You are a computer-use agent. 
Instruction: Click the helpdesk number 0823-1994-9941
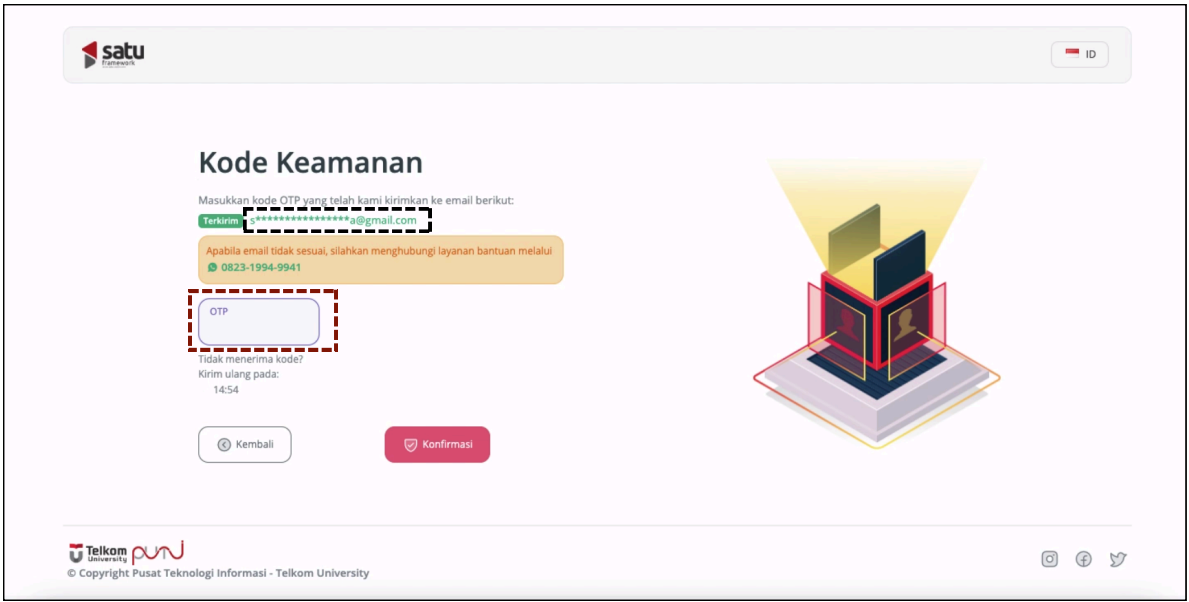coord(260,268)
